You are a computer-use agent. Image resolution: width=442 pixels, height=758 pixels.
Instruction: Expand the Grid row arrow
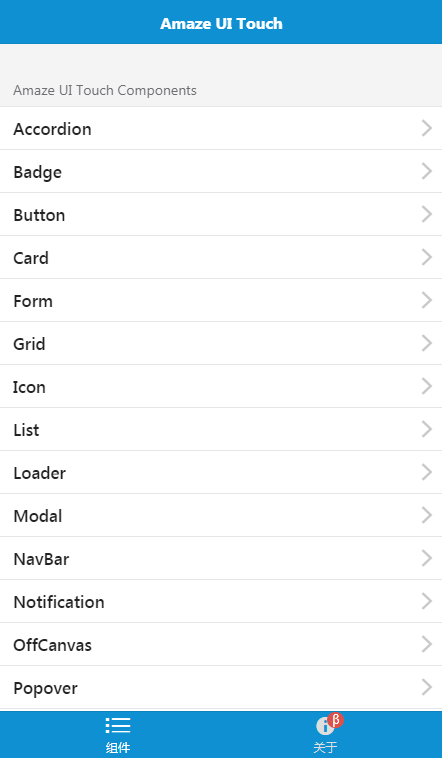(427, 343)
